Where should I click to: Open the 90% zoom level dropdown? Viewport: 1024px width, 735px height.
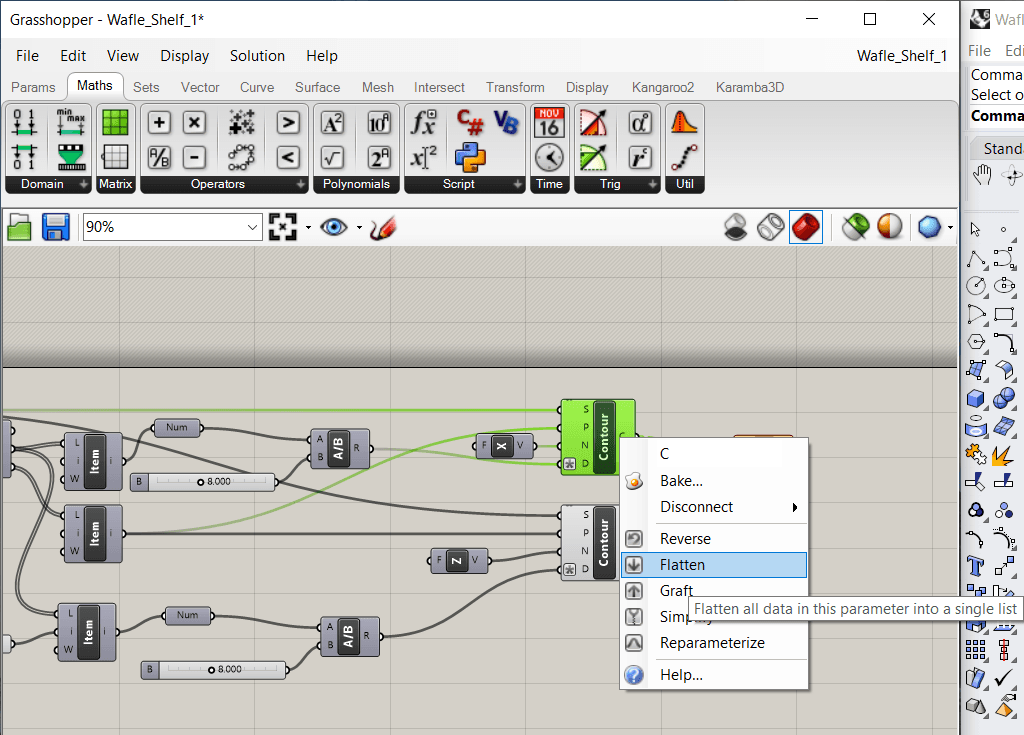point(253,228)
